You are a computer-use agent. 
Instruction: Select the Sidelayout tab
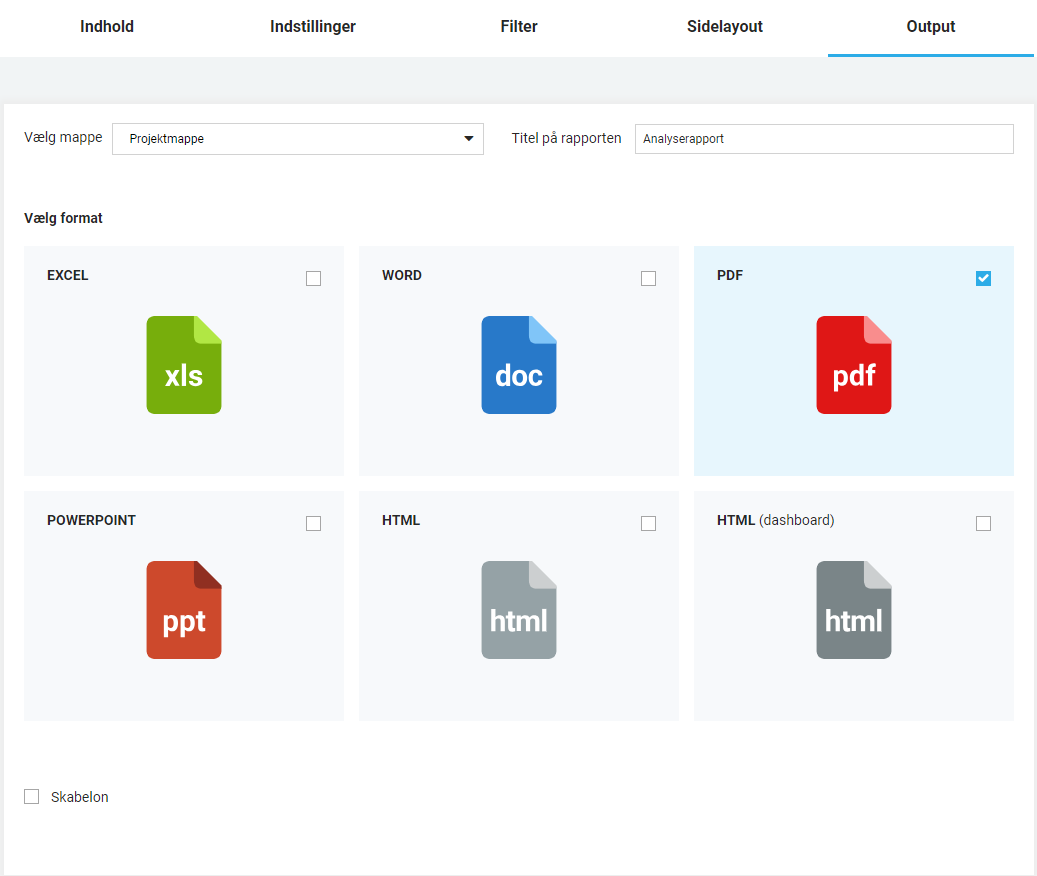[x=725, y=26]
